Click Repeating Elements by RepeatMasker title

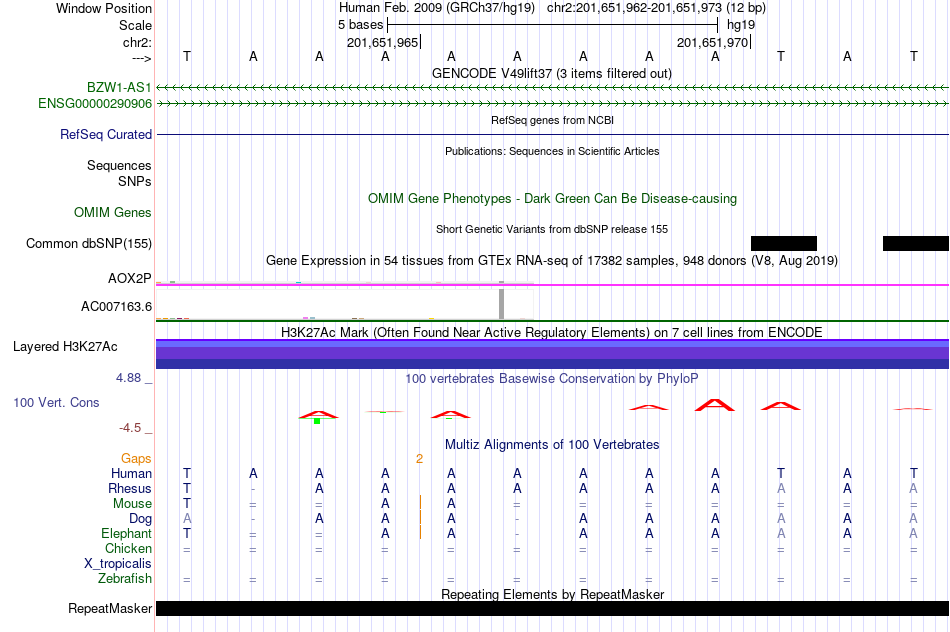click(x=552, y=594)
